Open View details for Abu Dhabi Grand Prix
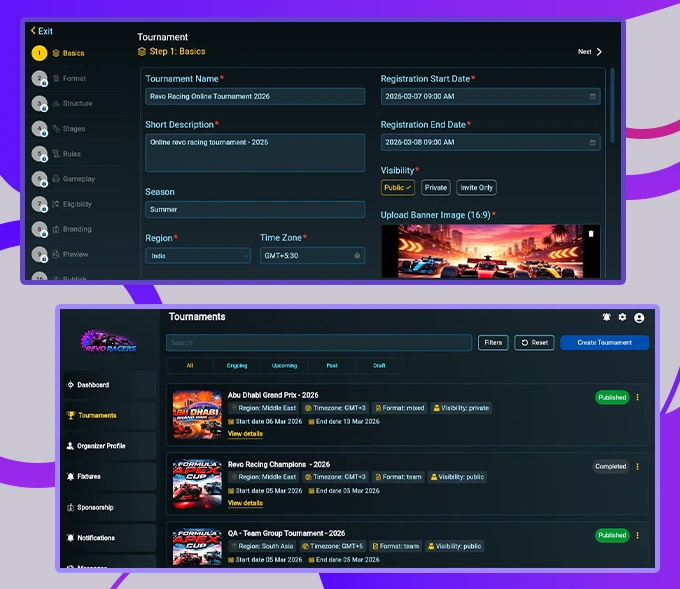 [x=245, y=434]
